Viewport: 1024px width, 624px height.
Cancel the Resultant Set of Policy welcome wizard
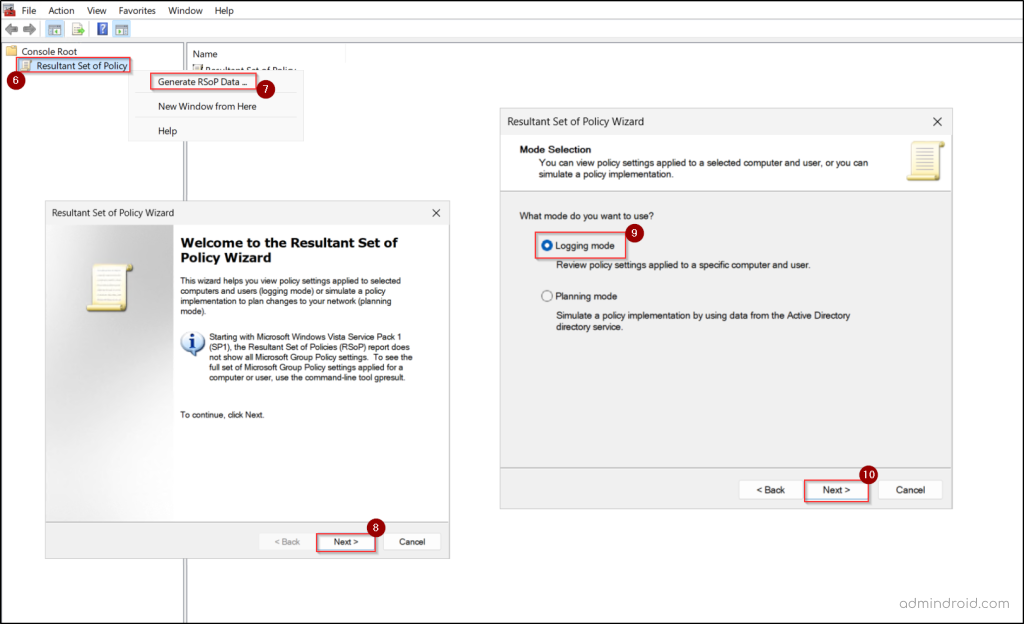pyautogui.click(x=413, y=541)
